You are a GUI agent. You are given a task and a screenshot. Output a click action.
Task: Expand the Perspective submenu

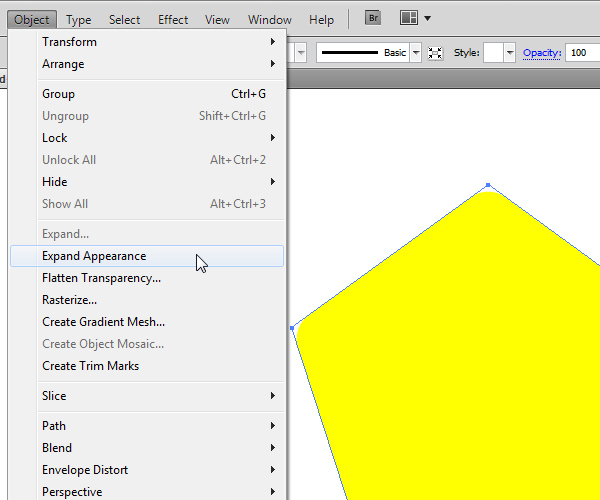point(147,492)
